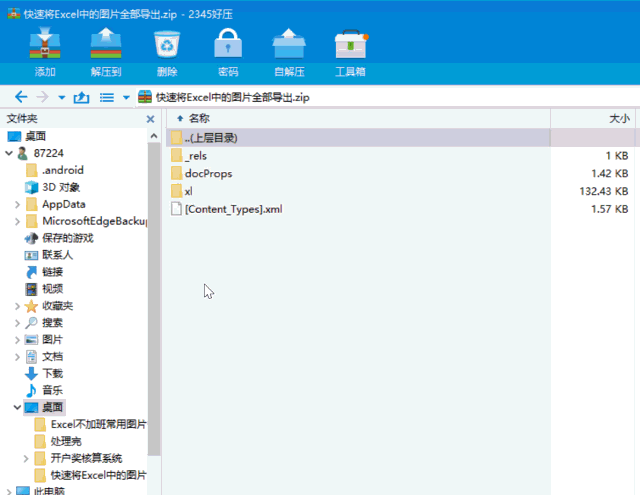Collapse the 87224 user node
The height and width of the screenshot is (495, 640).
pos(9,153)
